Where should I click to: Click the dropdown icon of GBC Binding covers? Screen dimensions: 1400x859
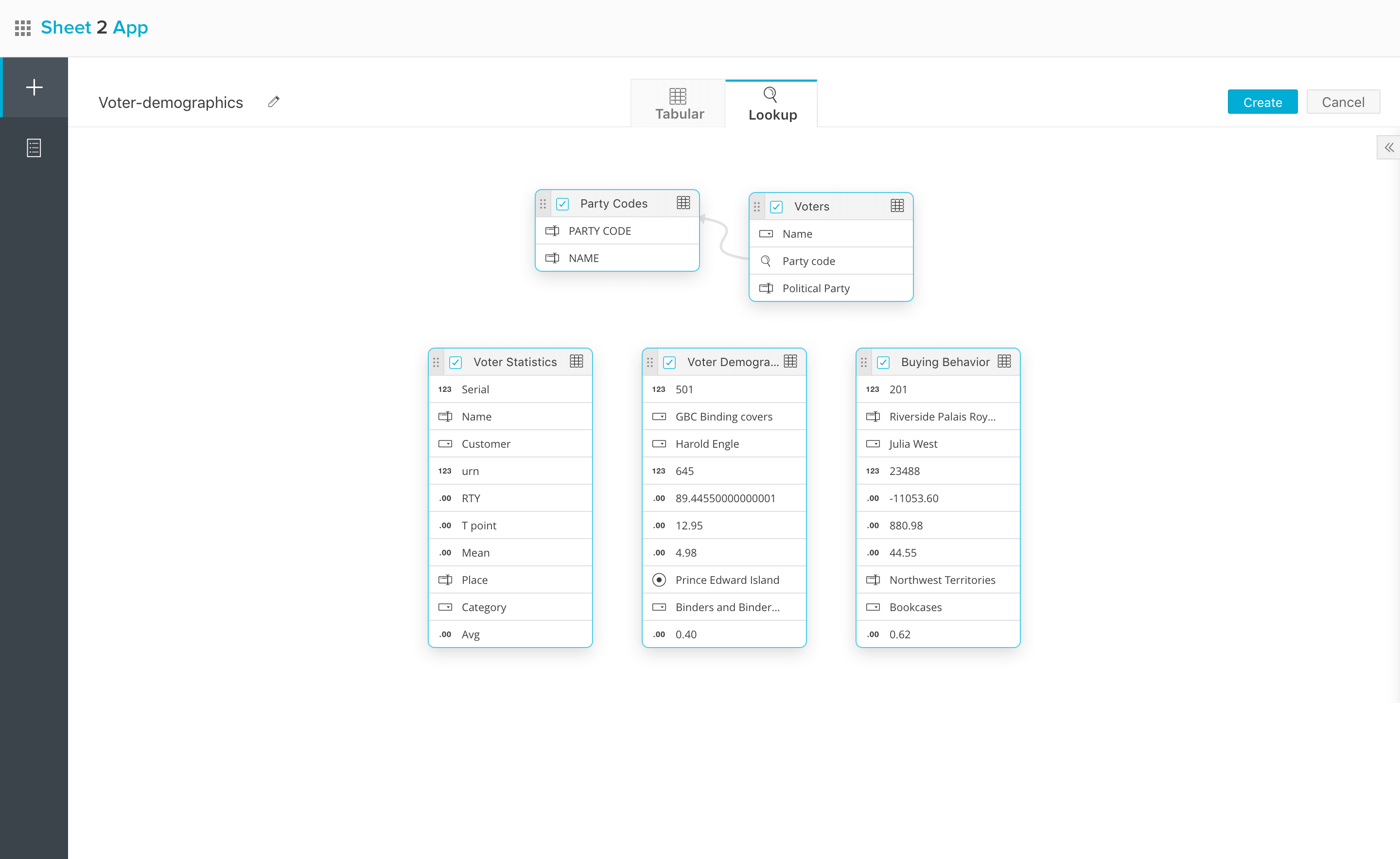coord(659,417)
